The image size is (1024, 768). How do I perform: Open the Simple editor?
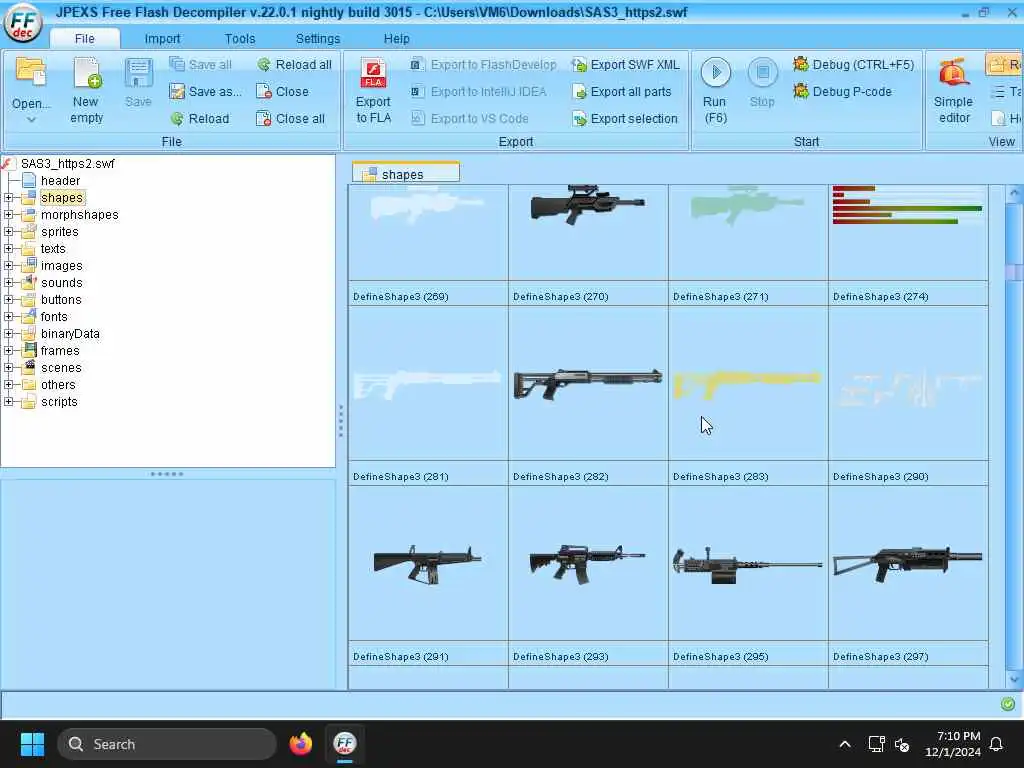point(953,90)
